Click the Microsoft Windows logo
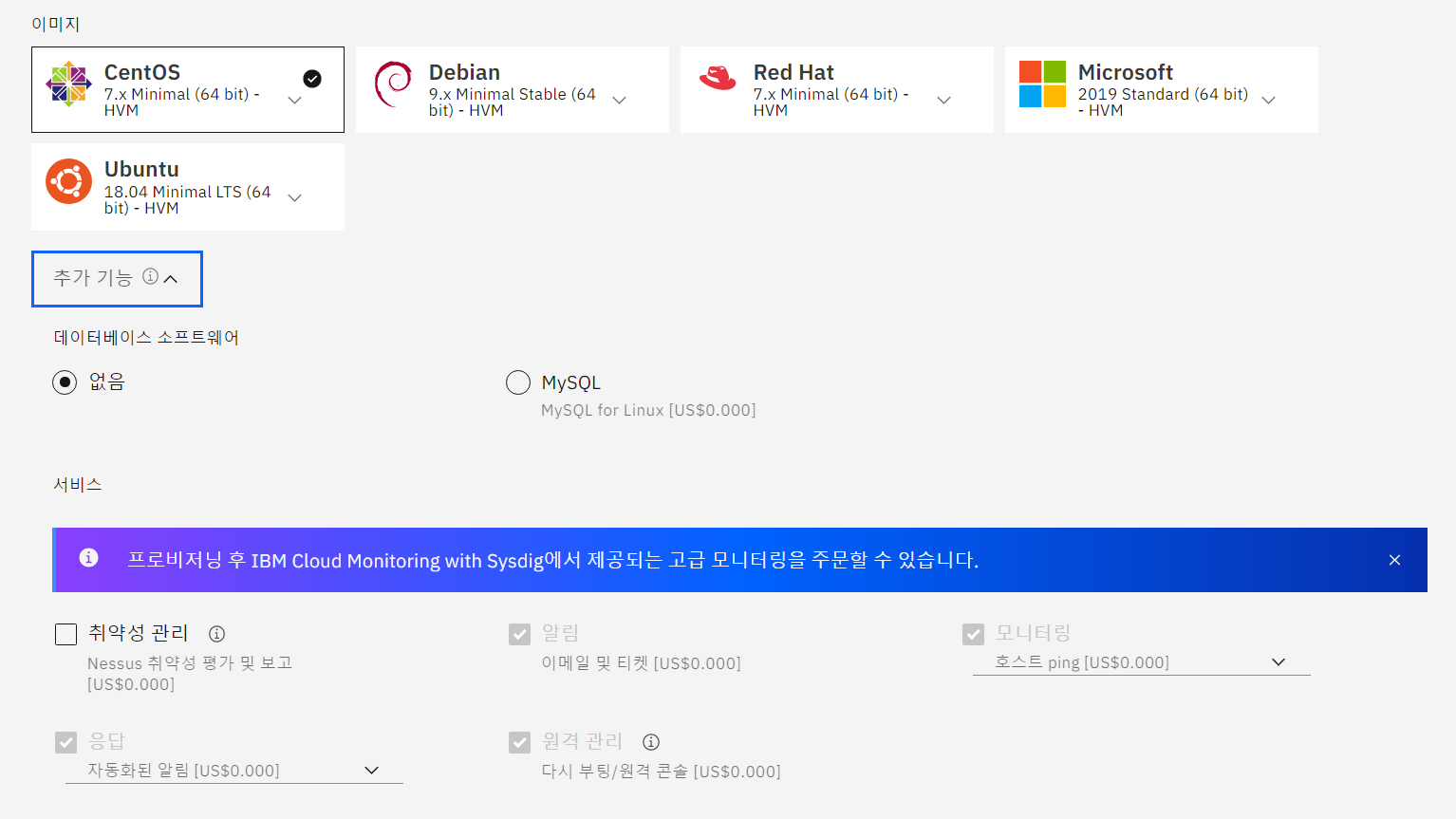Screen dimensions: 1456x819 (x=1042, y=84)
